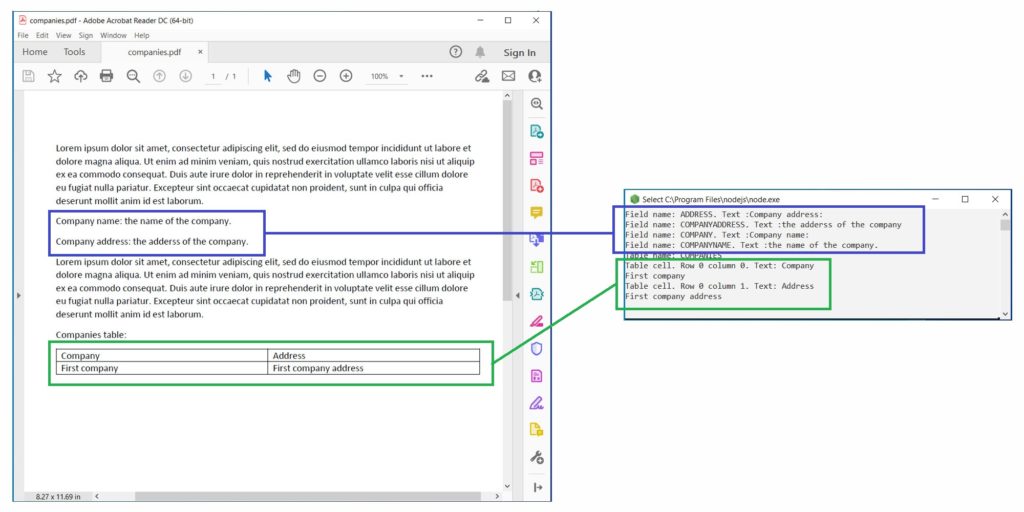Close the companies.pdf tab
This screenshot has height=512, width=1024.
(200, 52)
